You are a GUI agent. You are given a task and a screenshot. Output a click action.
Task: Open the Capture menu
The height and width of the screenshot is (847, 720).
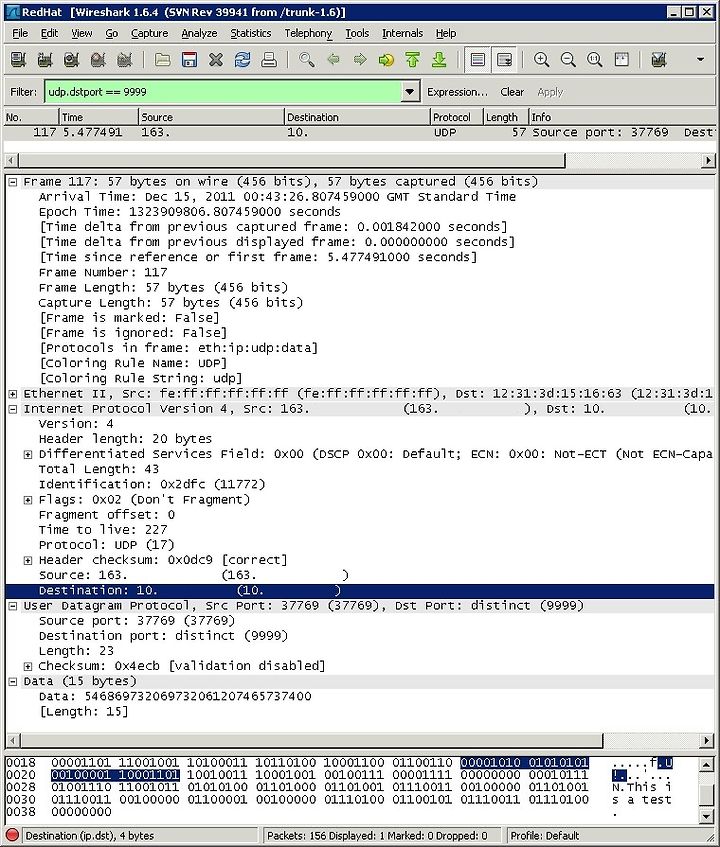pyautogui.click(x=149, y=33)
